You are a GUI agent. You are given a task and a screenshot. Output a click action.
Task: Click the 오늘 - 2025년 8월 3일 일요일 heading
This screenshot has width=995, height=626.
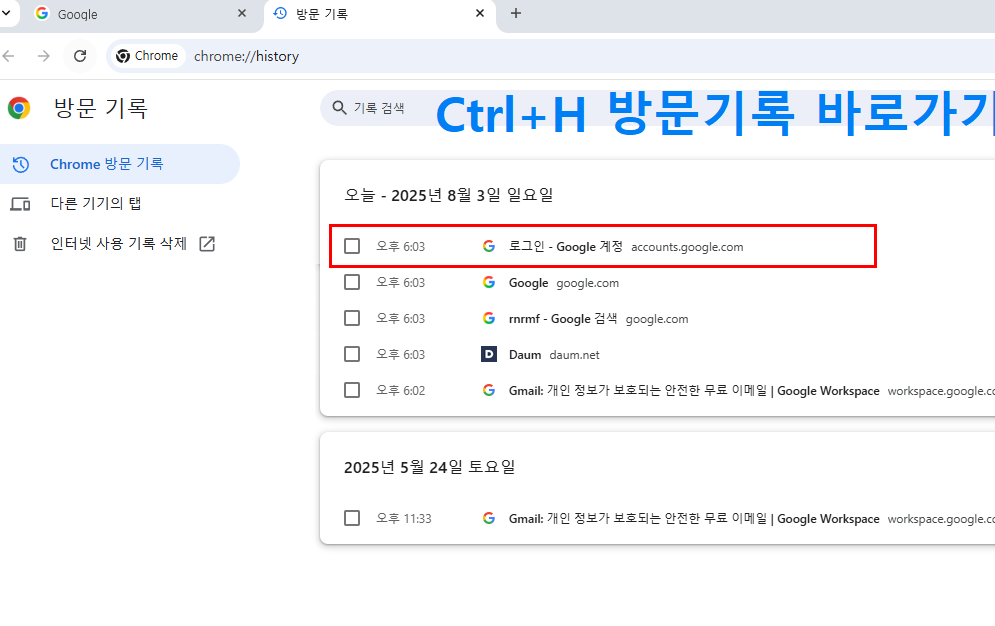point(449,195)
